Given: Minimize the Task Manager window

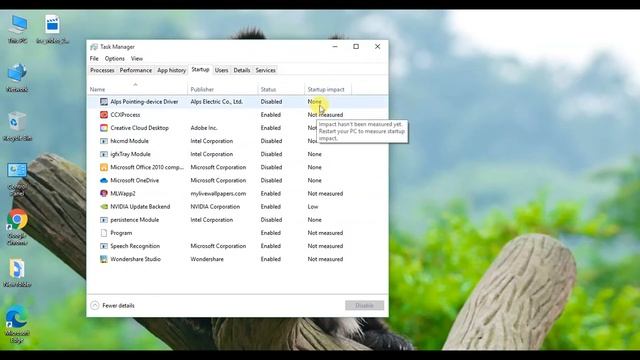Looking at the screenshot, I should click(x=335, y=47).
